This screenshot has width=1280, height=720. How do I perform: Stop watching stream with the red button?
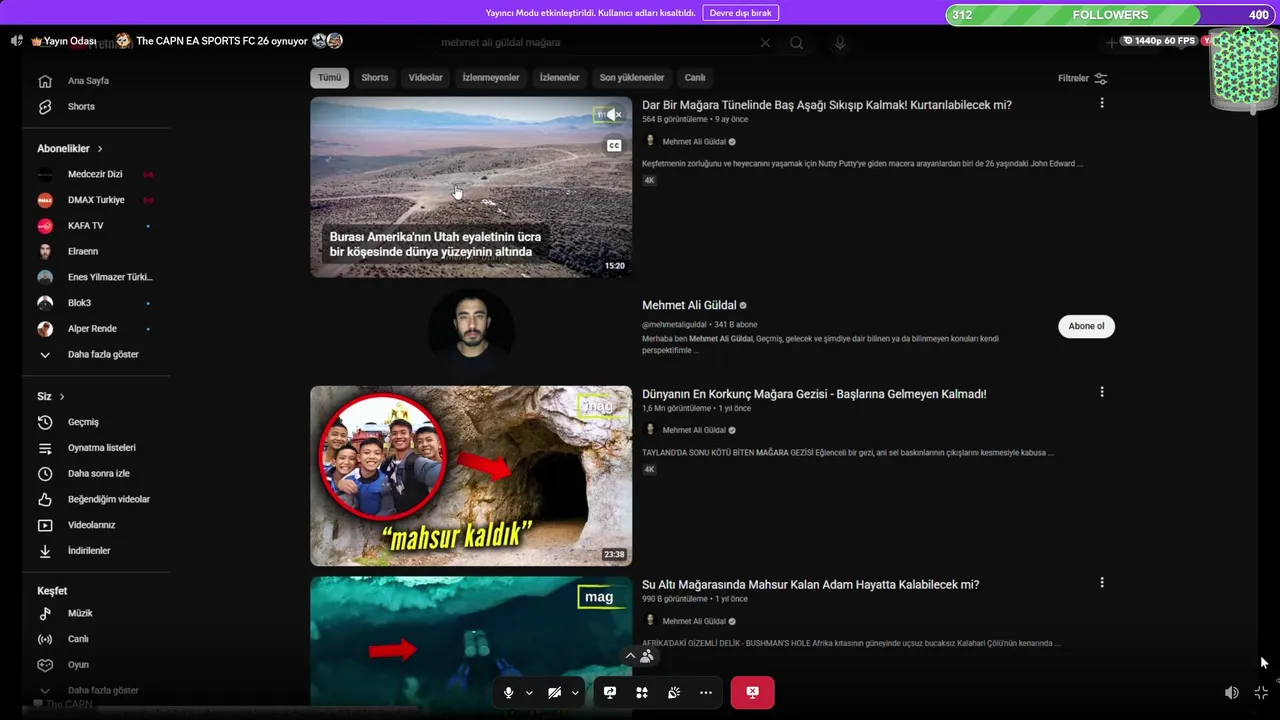tap(753, 692)
